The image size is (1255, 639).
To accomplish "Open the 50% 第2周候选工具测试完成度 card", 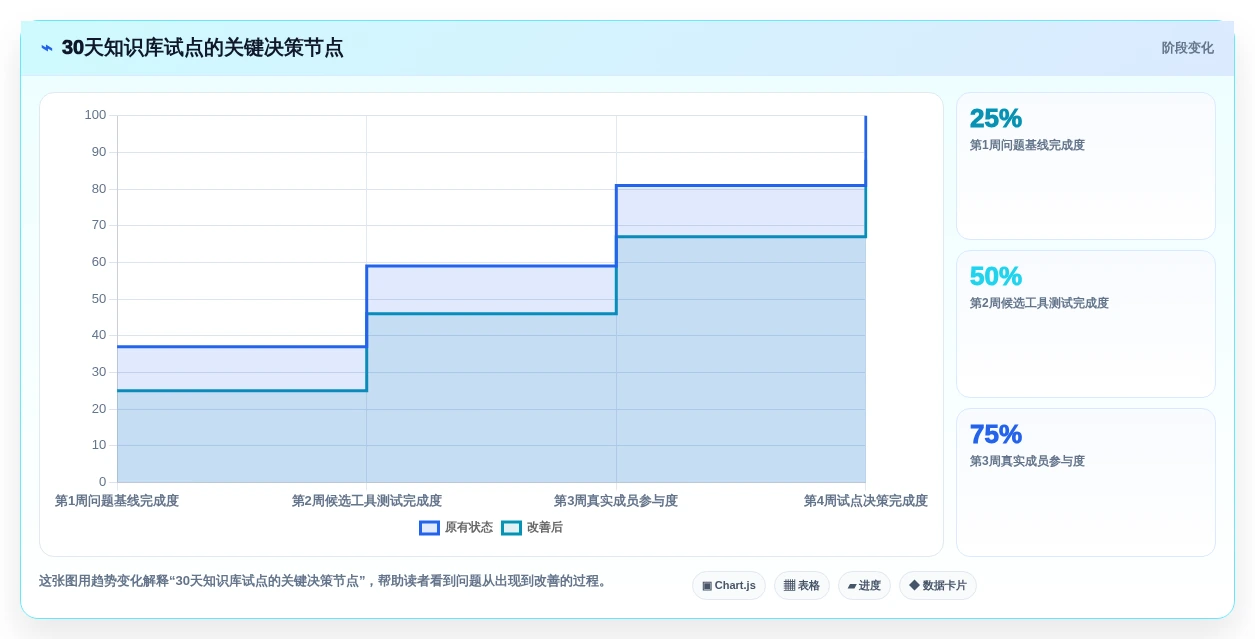I will [1086, 324].
